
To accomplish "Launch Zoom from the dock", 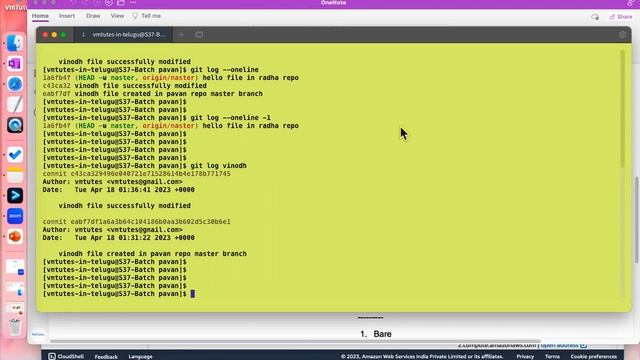I will 15,216.
